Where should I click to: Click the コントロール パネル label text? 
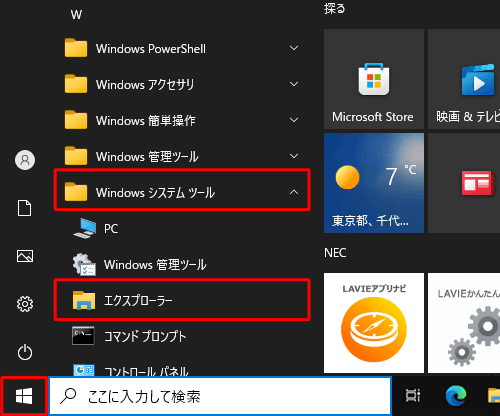(x=146, y=371)
